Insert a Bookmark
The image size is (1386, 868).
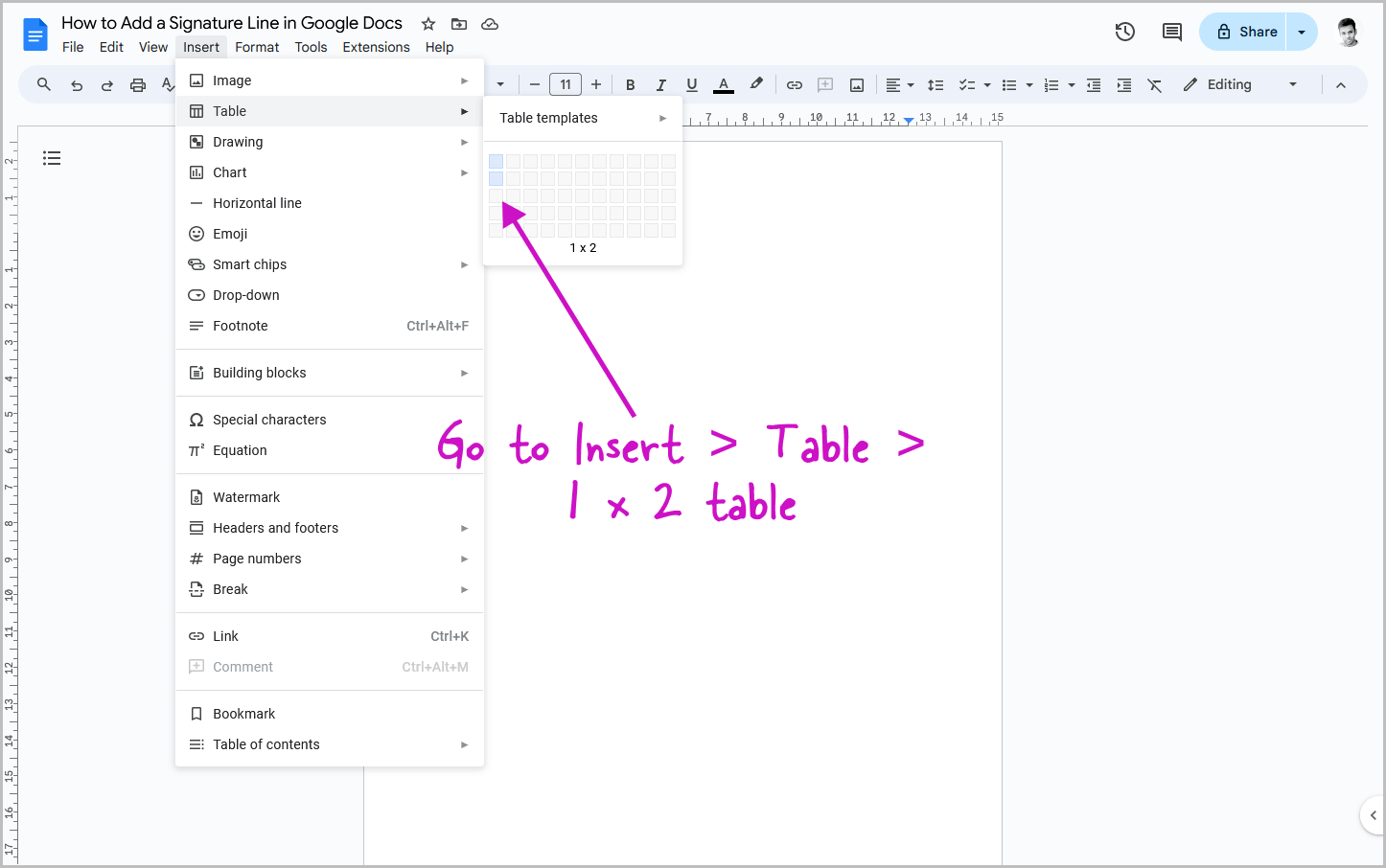(330, 714)
